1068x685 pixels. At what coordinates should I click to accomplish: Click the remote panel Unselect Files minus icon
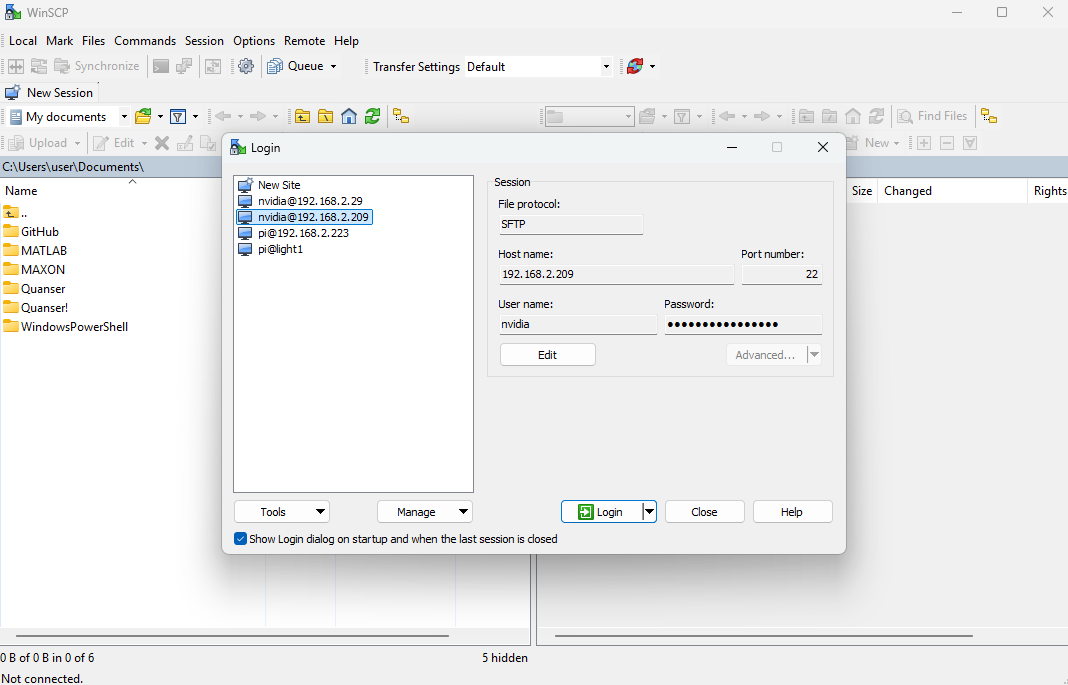click(947, 143)
